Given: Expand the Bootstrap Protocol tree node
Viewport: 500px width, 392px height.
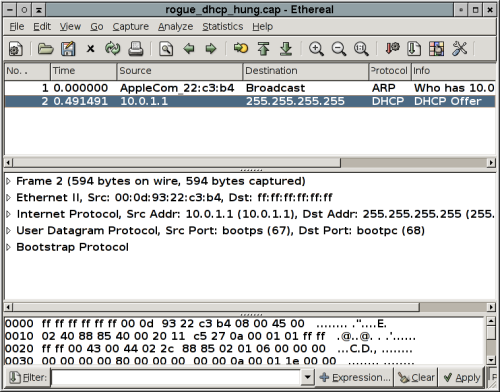Looking at the screenshot, I should pyautogui.click(x=9, y=247).
